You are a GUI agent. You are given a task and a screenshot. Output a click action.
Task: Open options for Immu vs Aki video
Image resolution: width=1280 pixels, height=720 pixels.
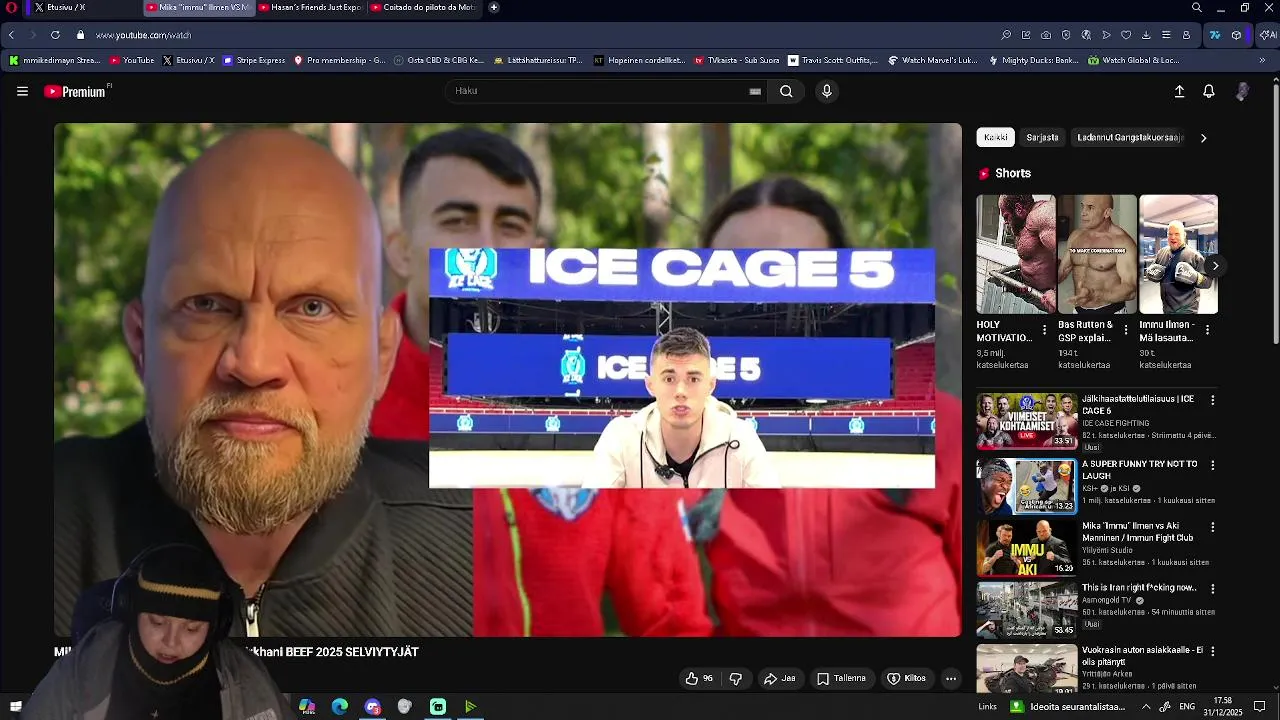[1213, 527]
